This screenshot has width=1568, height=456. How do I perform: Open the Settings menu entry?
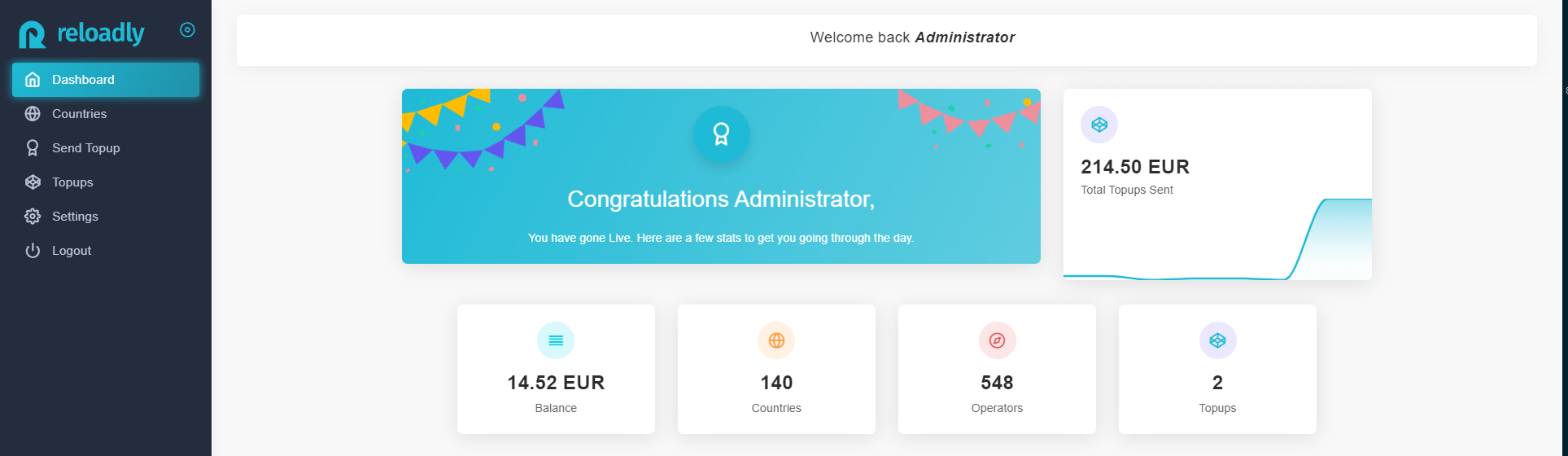[75, 217]
